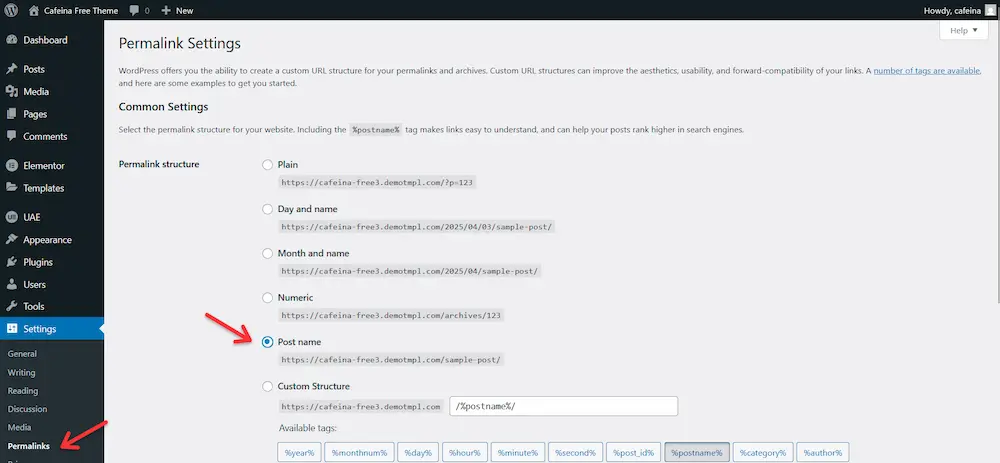Open the 'number of tags are available' link
The height and width of the screenshot is (463, 1000).
tap(927, 71)
